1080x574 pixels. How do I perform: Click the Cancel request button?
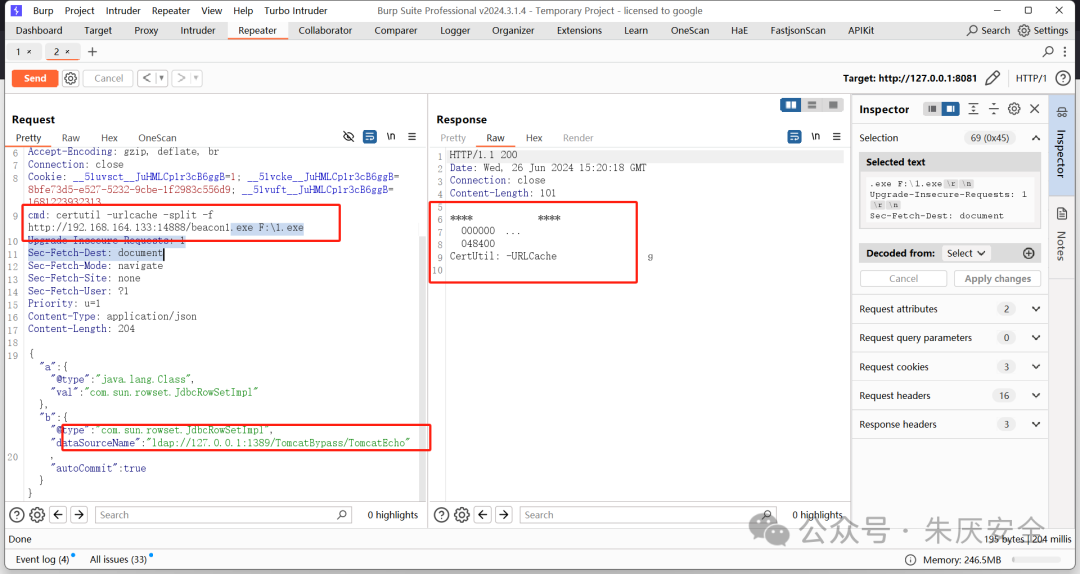coord(108,79)
